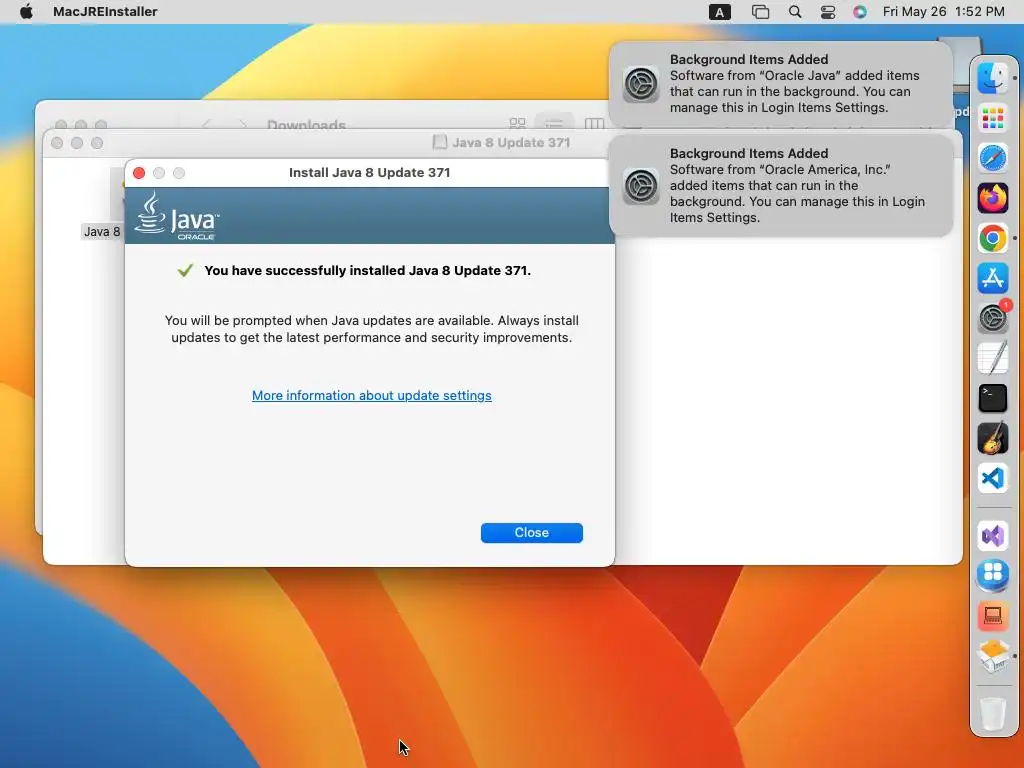1024x768 pixels.
Task: Open the Oracle America, Inc. notification
Action: tap(780, 185)
